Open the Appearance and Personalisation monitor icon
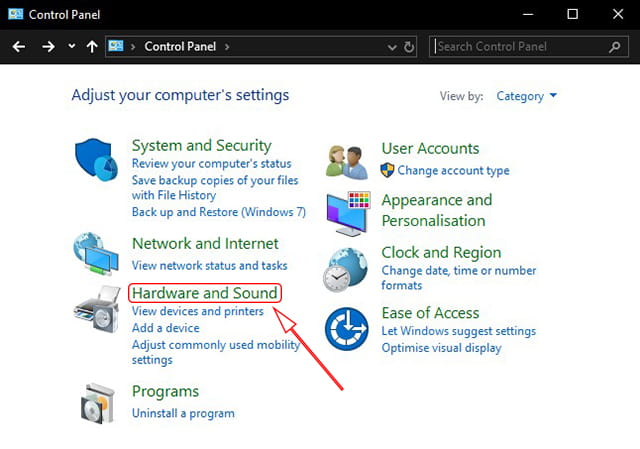The image size is (640, 449). point(348,213)
